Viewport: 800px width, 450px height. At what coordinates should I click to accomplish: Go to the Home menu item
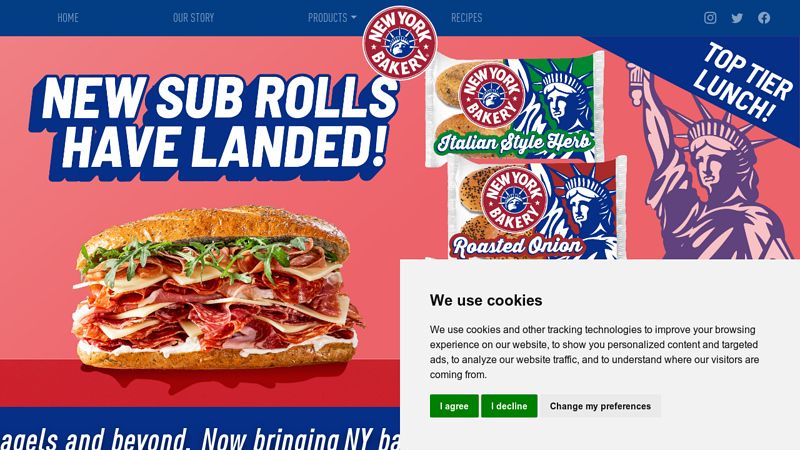click(x=68, y=18)
